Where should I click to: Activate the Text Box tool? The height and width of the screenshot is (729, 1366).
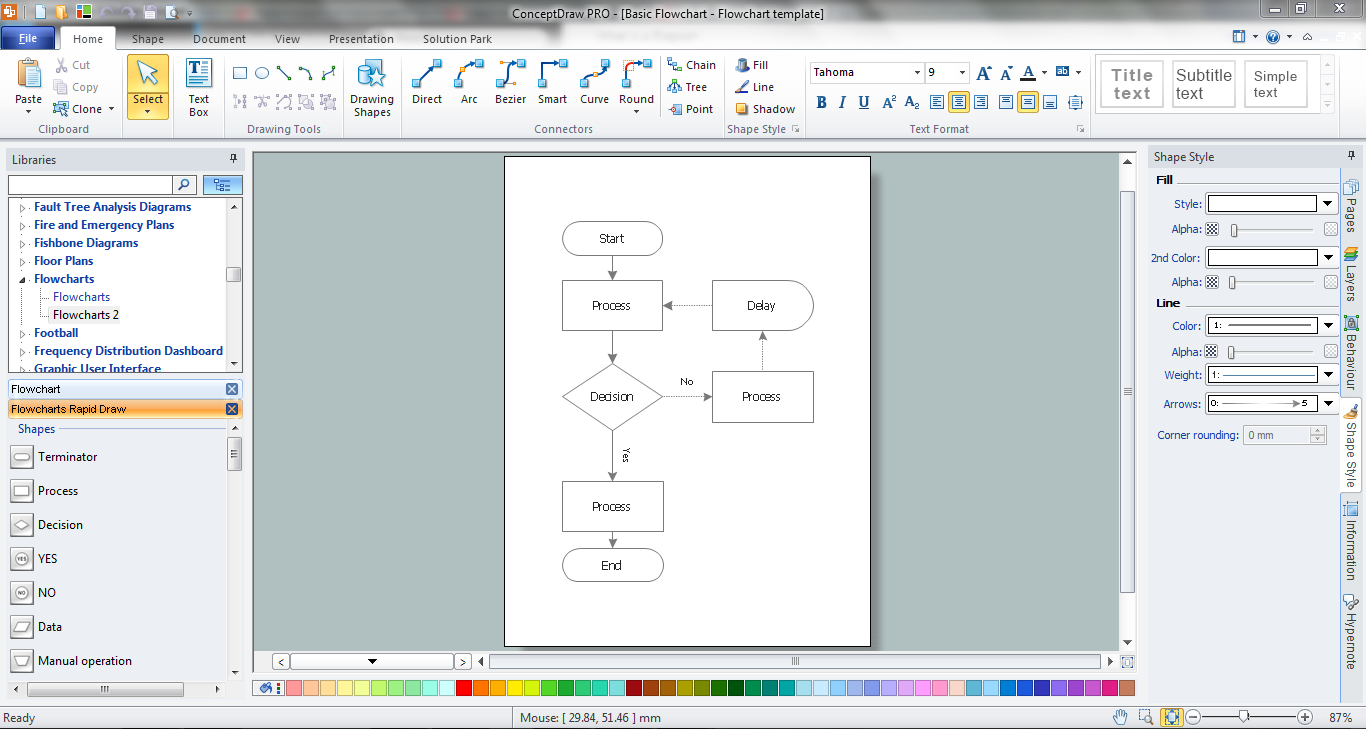(199, 88)
